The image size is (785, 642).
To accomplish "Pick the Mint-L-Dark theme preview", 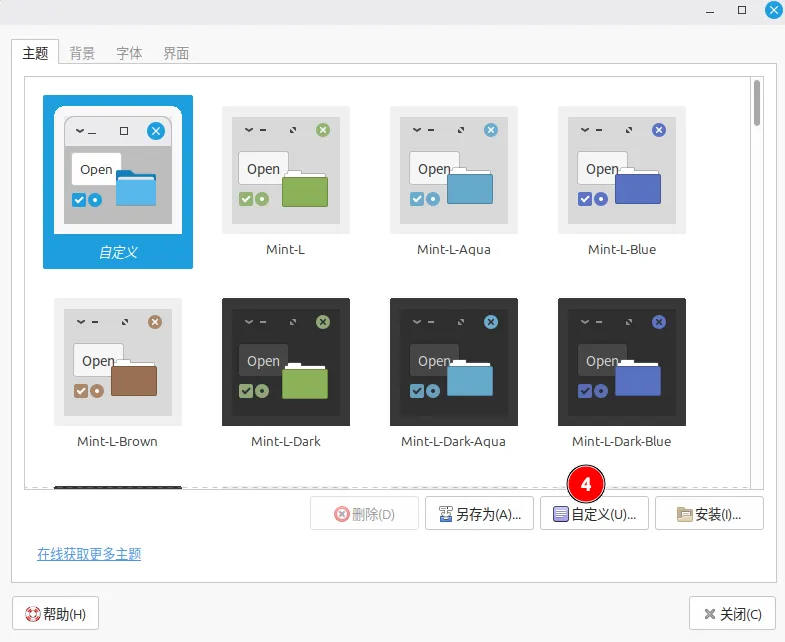I will [286, 362].
